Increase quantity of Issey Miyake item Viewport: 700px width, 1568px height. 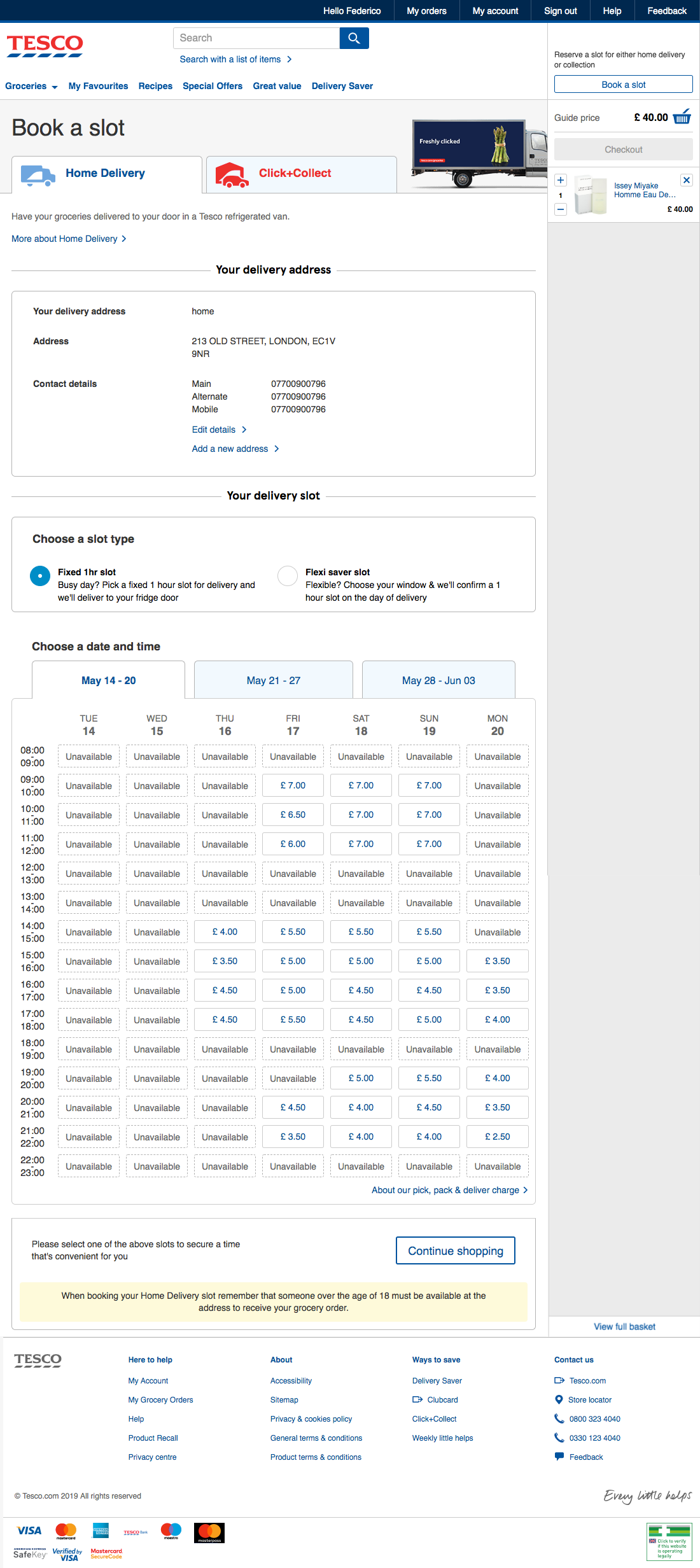(561, 180)
